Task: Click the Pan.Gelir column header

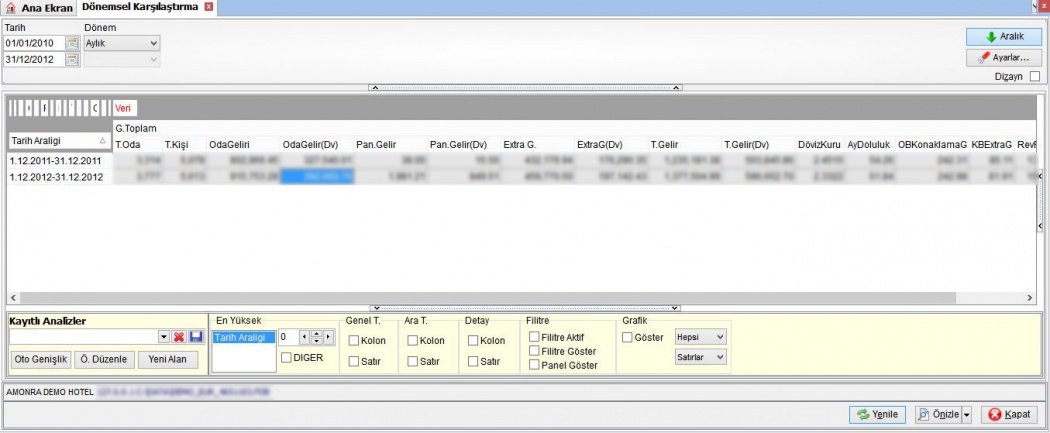Action: 390,144
